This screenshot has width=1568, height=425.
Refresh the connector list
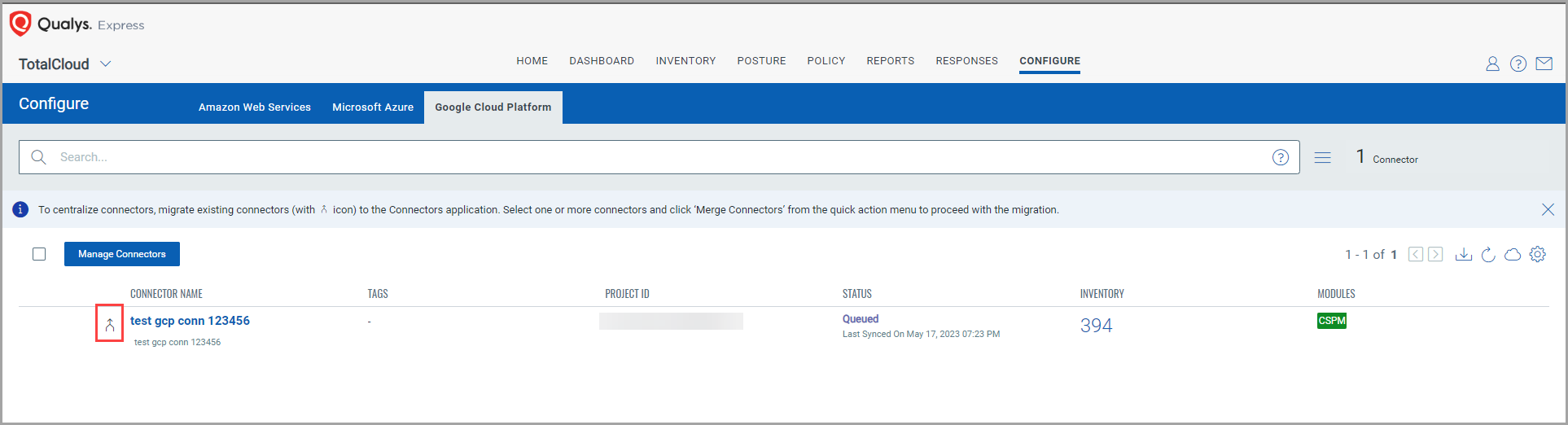click(x=1488, y=254)
